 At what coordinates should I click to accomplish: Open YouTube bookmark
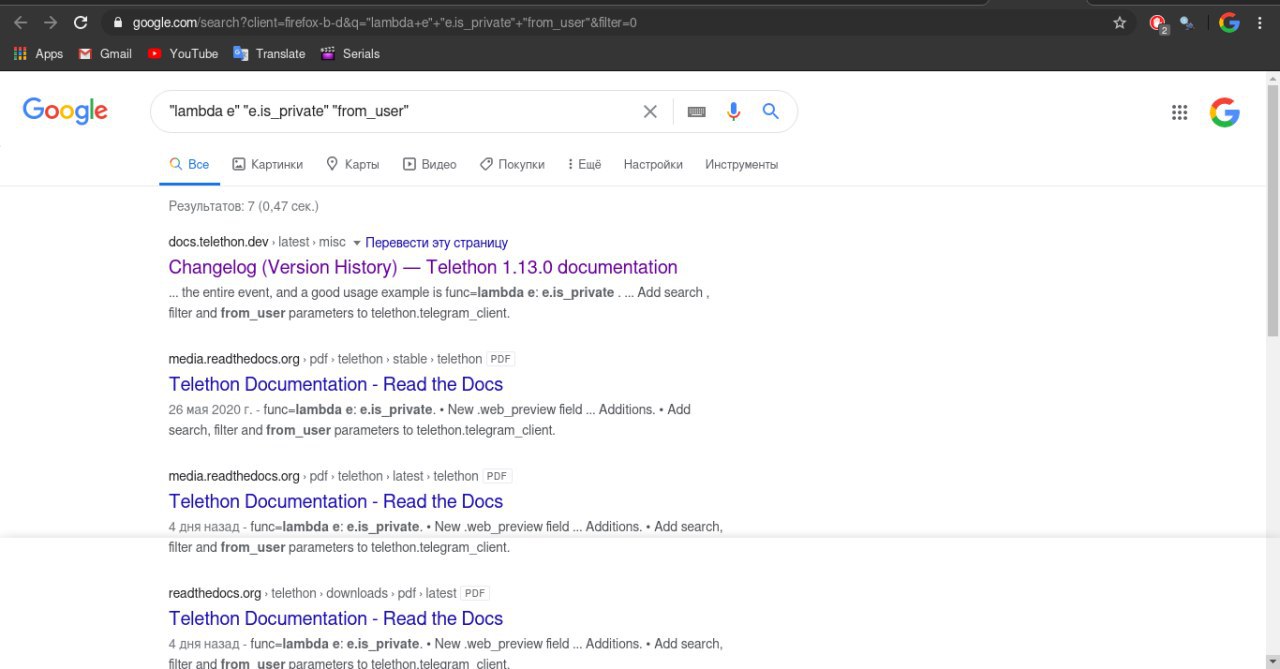coord(182,54)
